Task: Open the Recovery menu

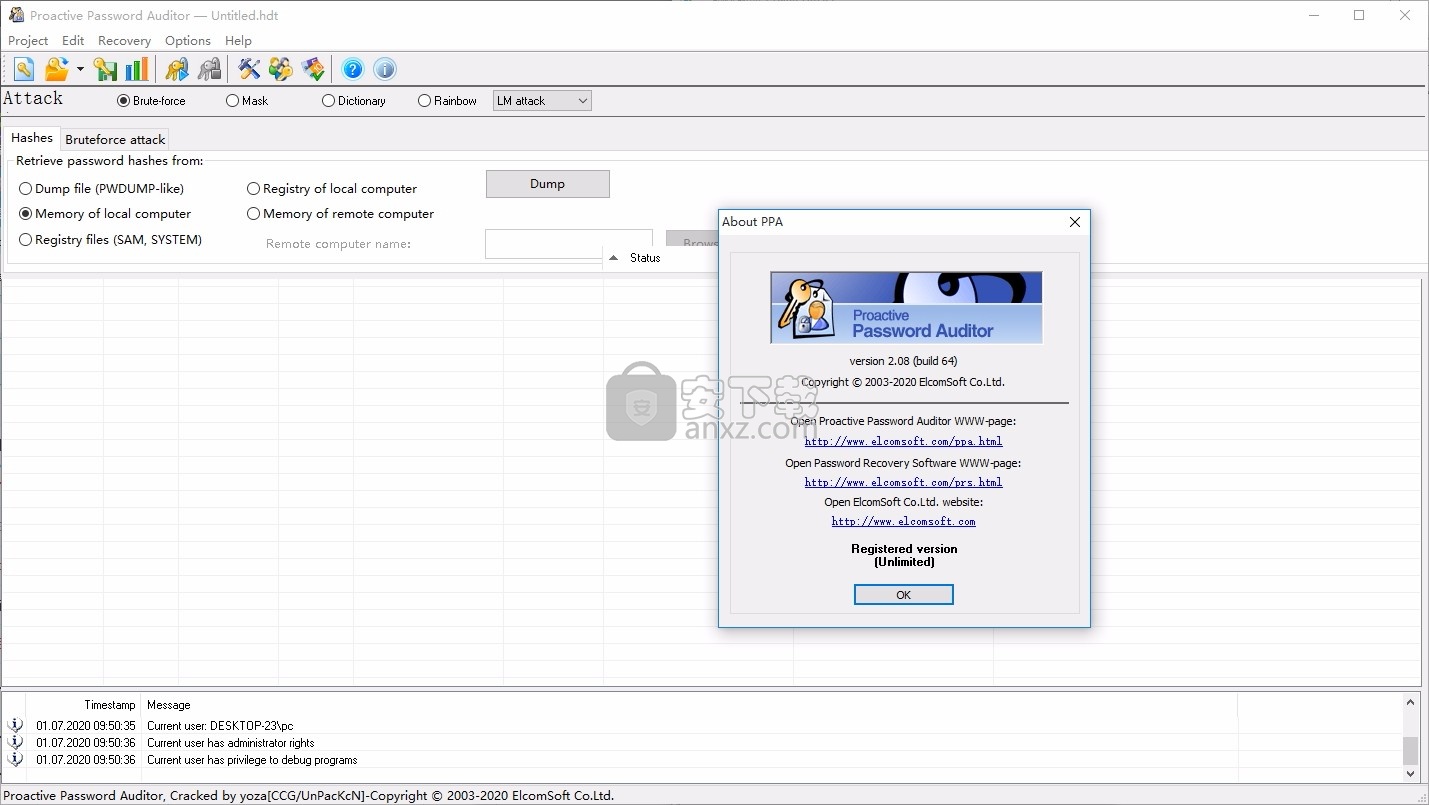Action: point(124,41)
